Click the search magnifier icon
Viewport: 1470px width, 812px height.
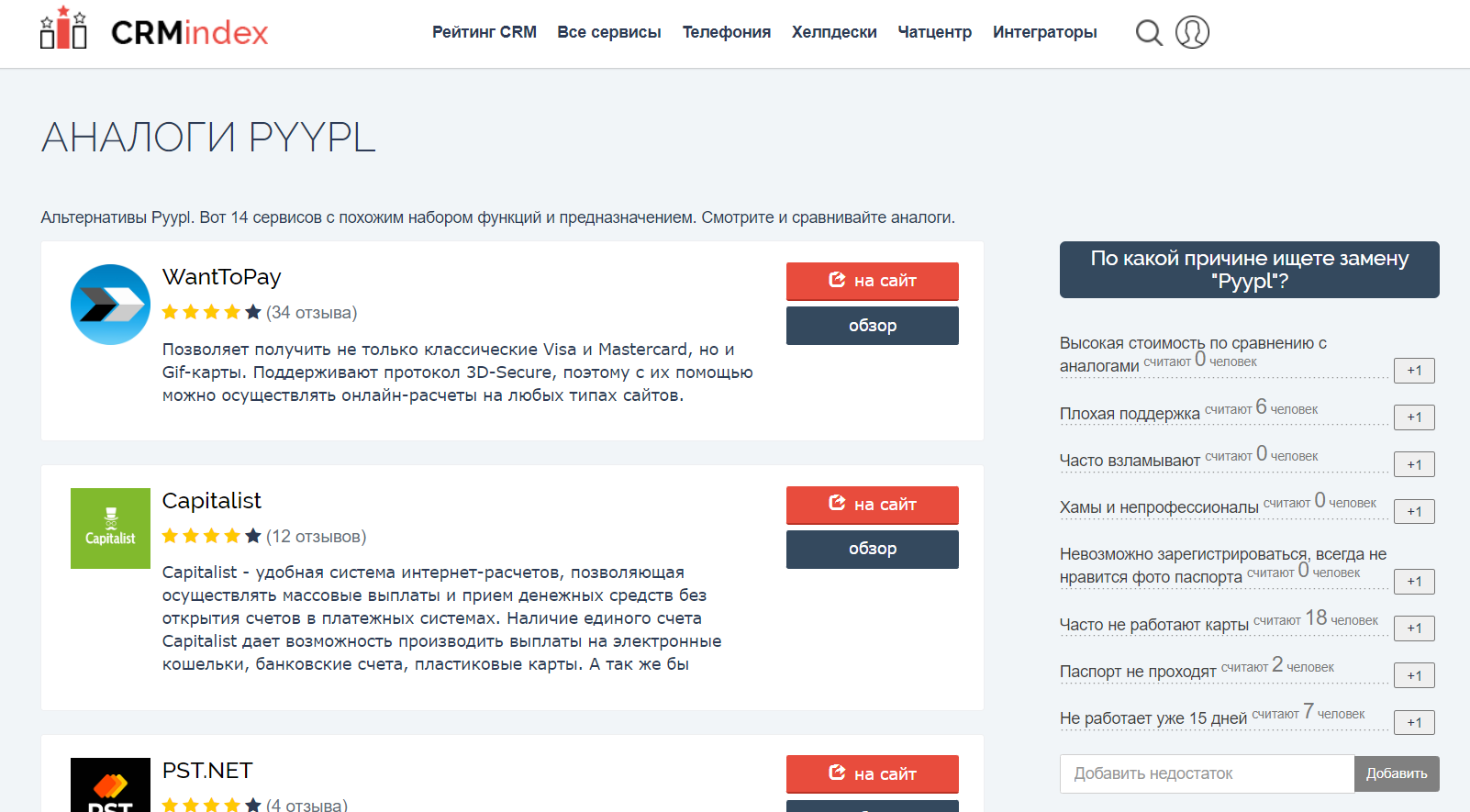point(1149,33)
